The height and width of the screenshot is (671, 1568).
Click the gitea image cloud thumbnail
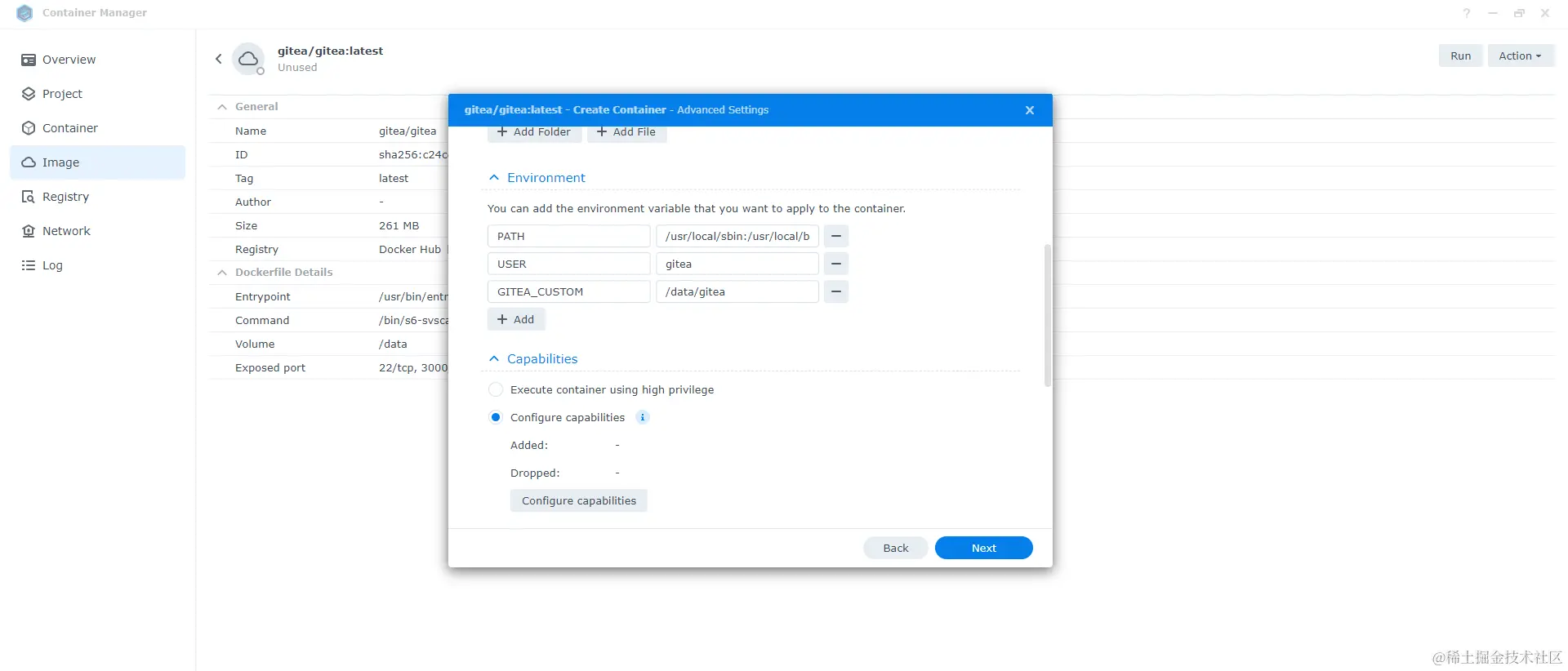(248, 59)
